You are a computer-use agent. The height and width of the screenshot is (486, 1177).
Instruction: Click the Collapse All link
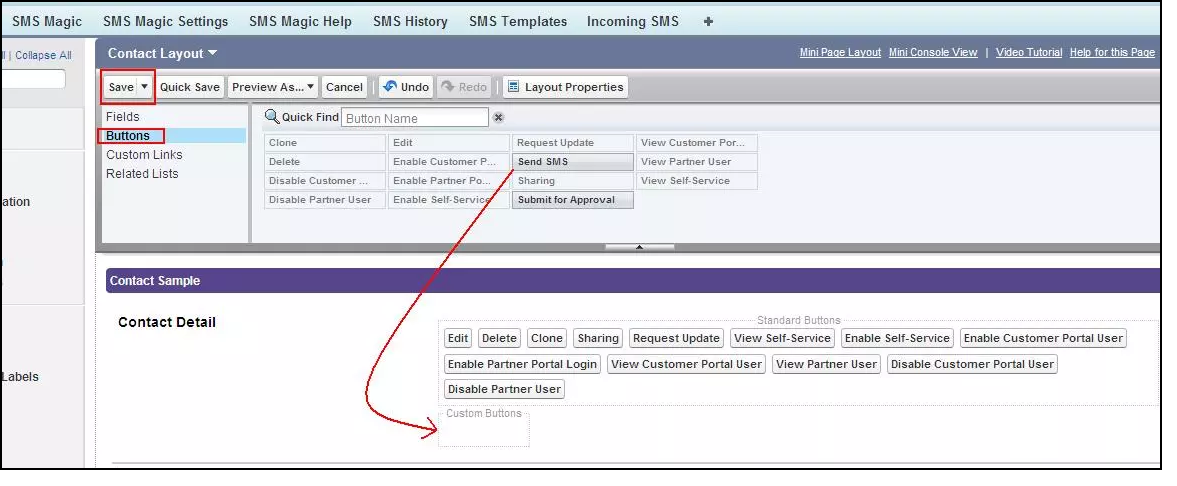click(44, 56)
